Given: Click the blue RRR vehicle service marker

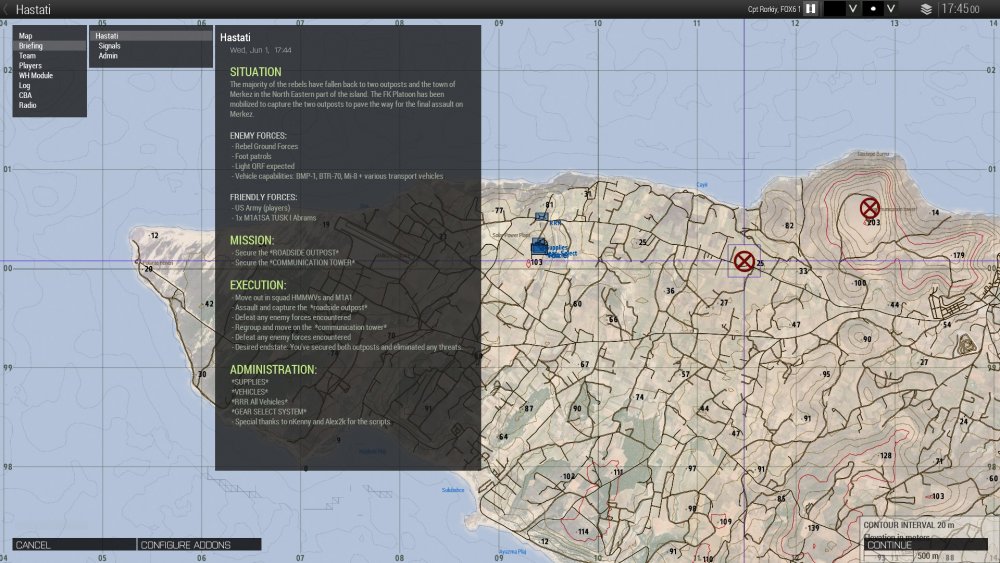Looking at the screenshot, I should 542,216.
